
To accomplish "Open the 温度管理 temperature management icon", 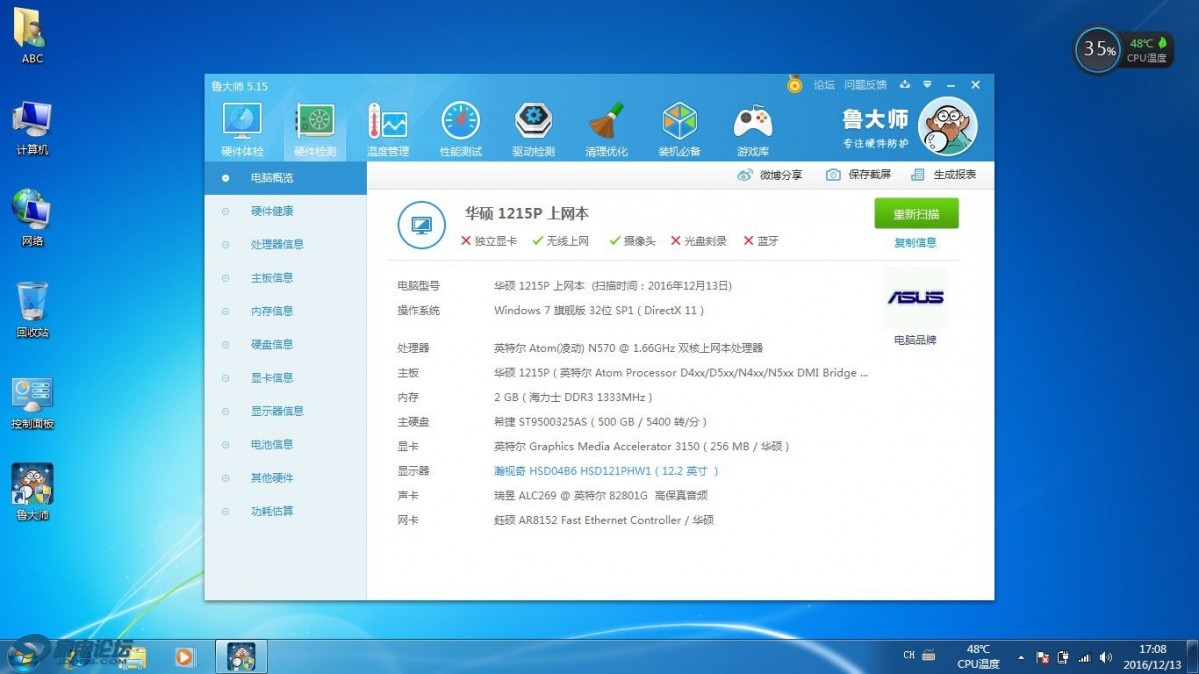I will click(x=388, y=130).
